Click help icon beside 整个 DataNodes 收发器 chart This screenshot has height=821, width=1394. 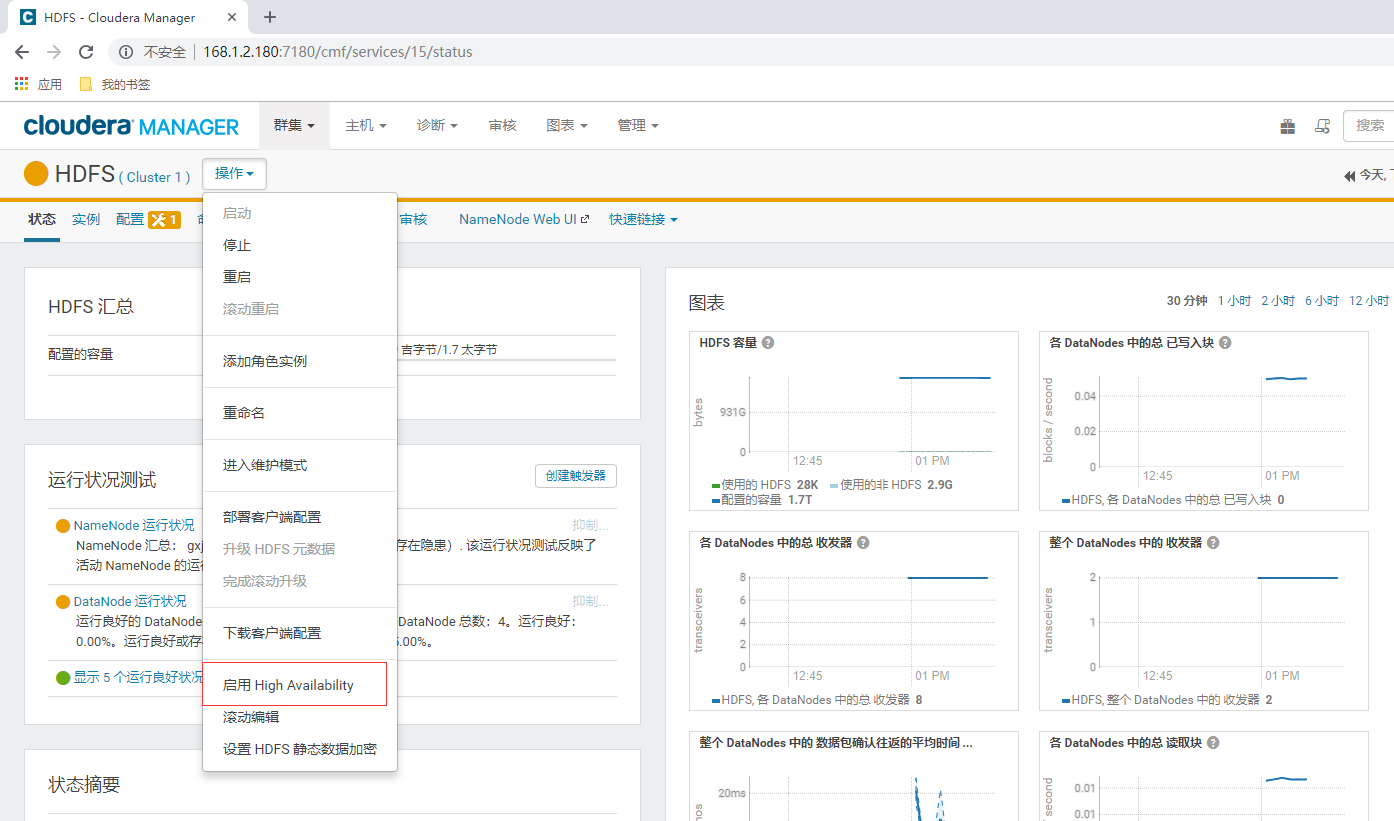1213,543
